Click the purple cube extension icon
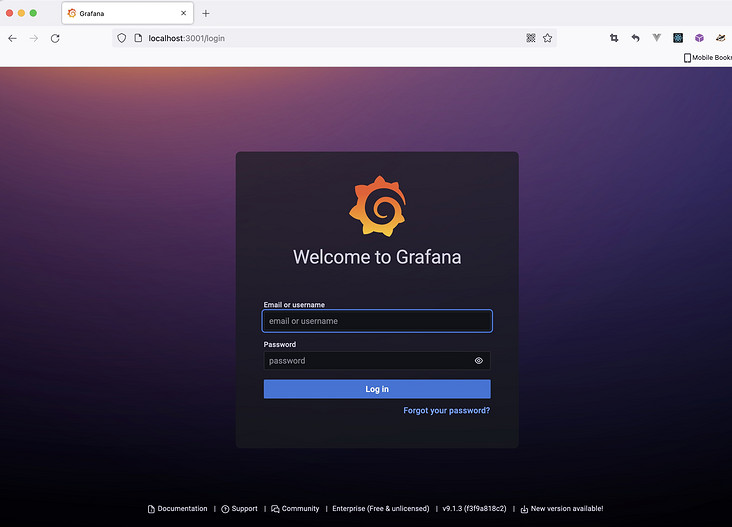This screenshot has width=732, height=527. 699,38
